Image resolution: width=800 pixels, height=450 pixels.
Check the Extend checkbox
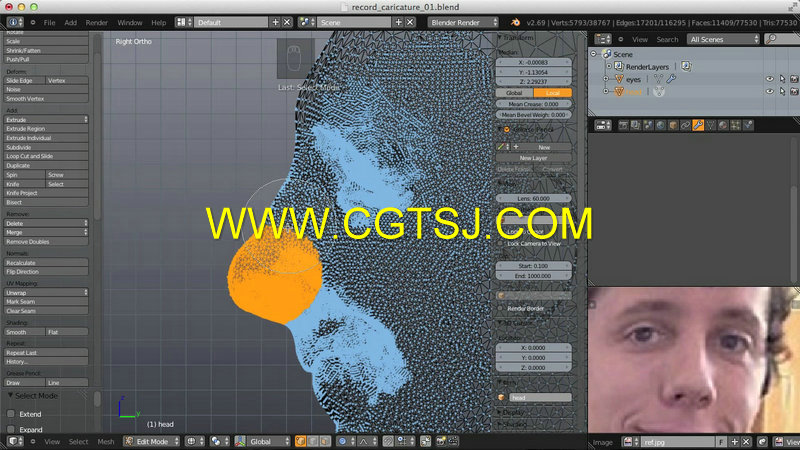point(11,414)
